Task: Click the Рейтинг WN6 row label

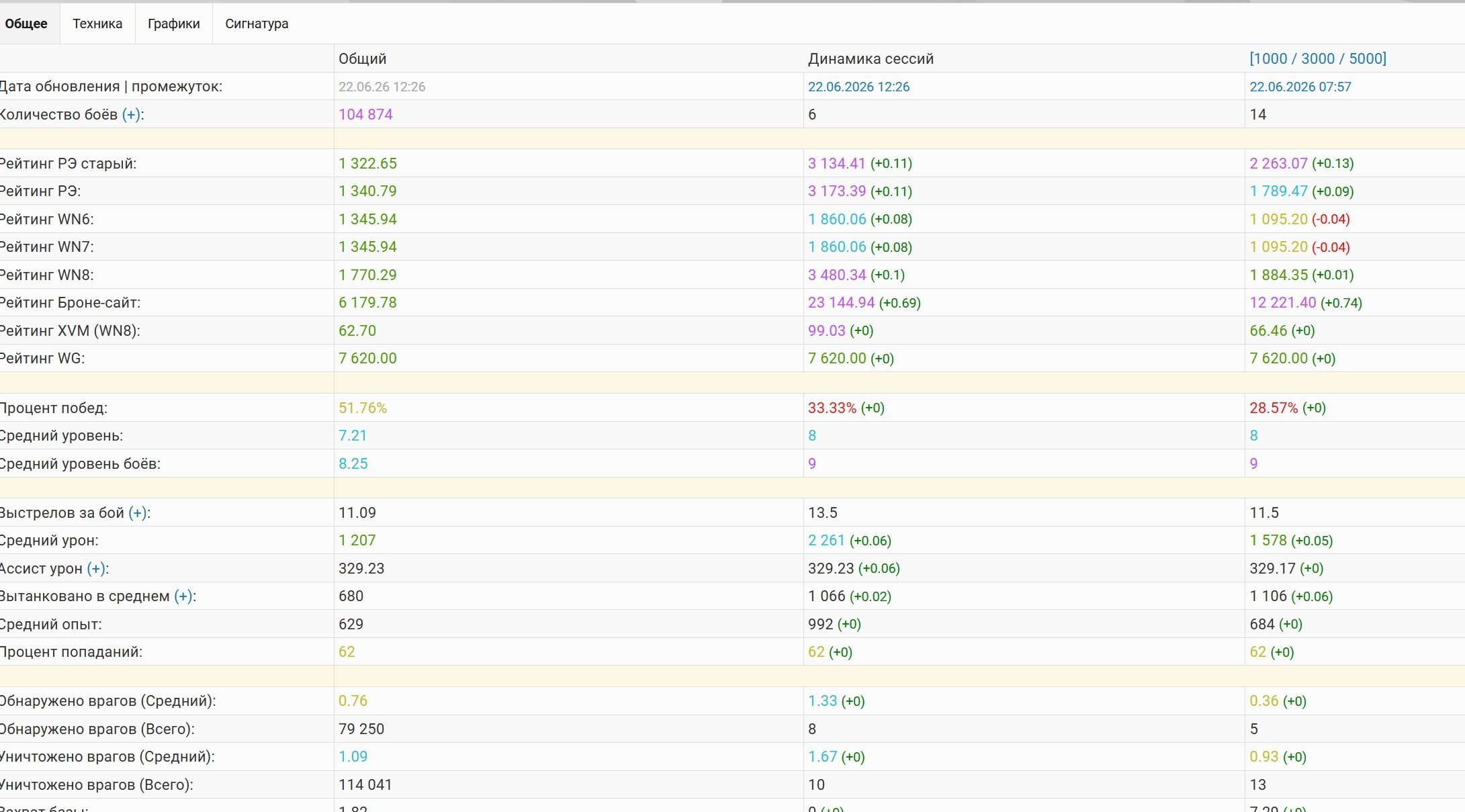Action: coord(46,220)
